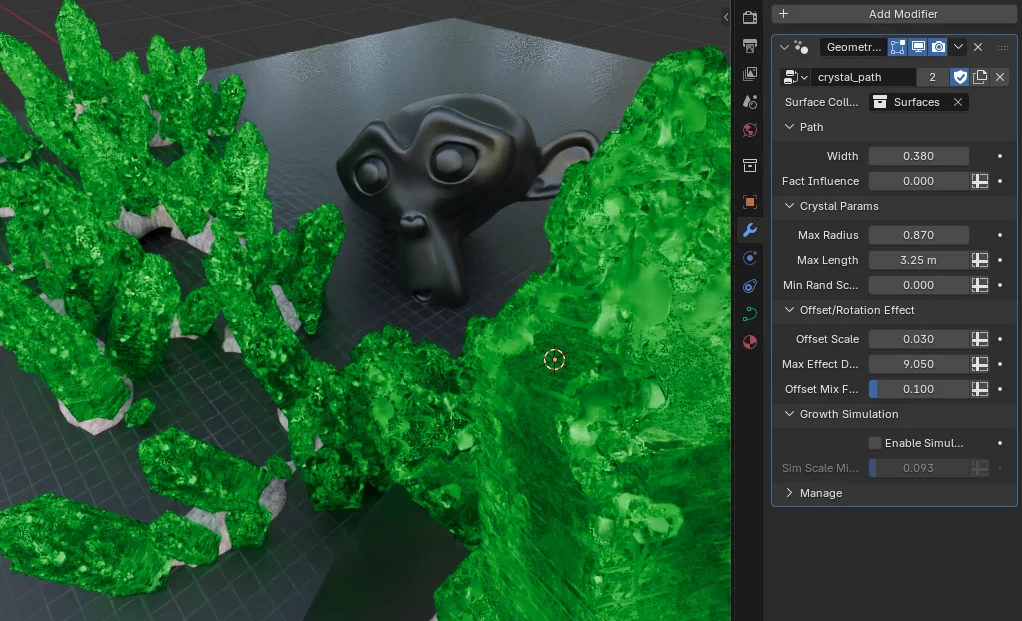Open the Output properties tab

click(x=750, y=45)
